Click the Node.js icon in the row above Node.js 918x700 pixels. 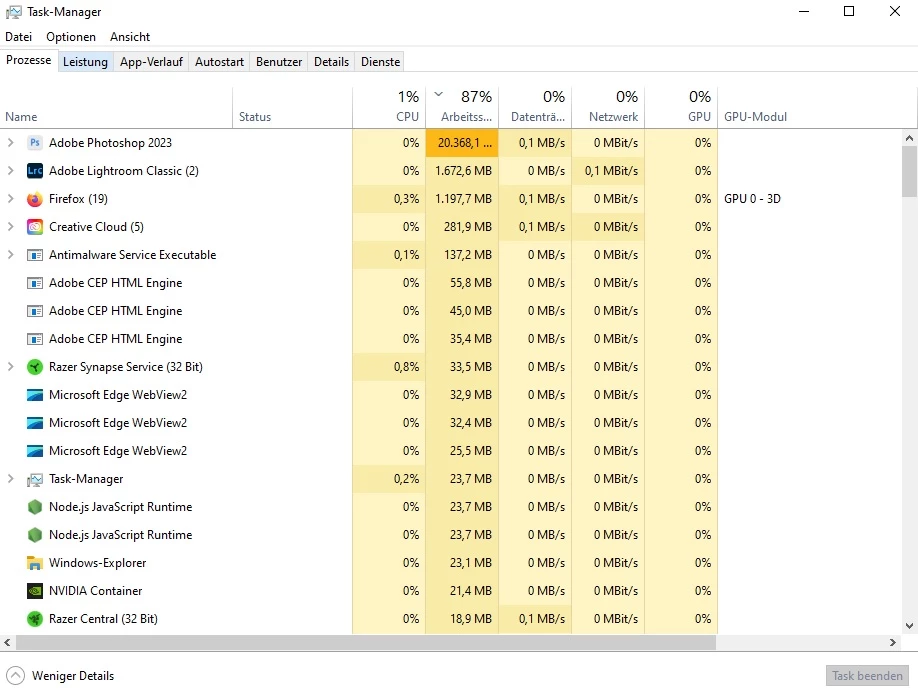[35, 507]
